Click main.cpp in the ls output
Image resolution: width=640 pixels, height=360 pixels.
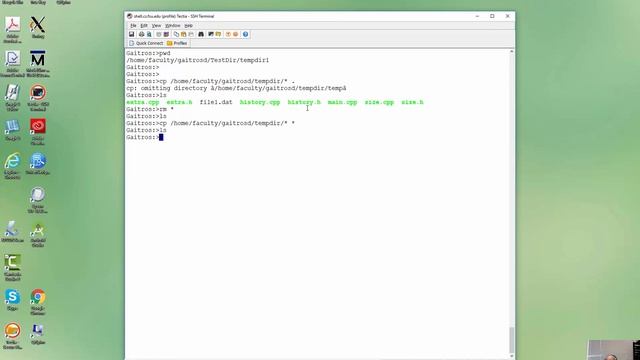pyautogui.click(x=342, y=102)
